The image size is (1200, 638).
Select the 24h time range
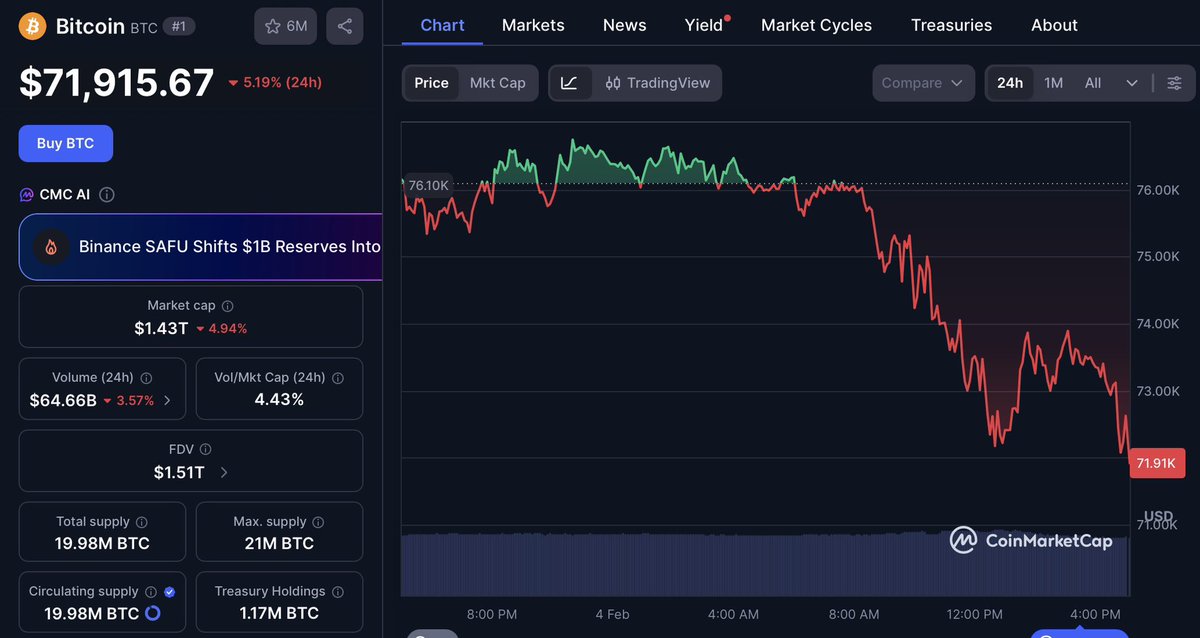[1010, 83]
